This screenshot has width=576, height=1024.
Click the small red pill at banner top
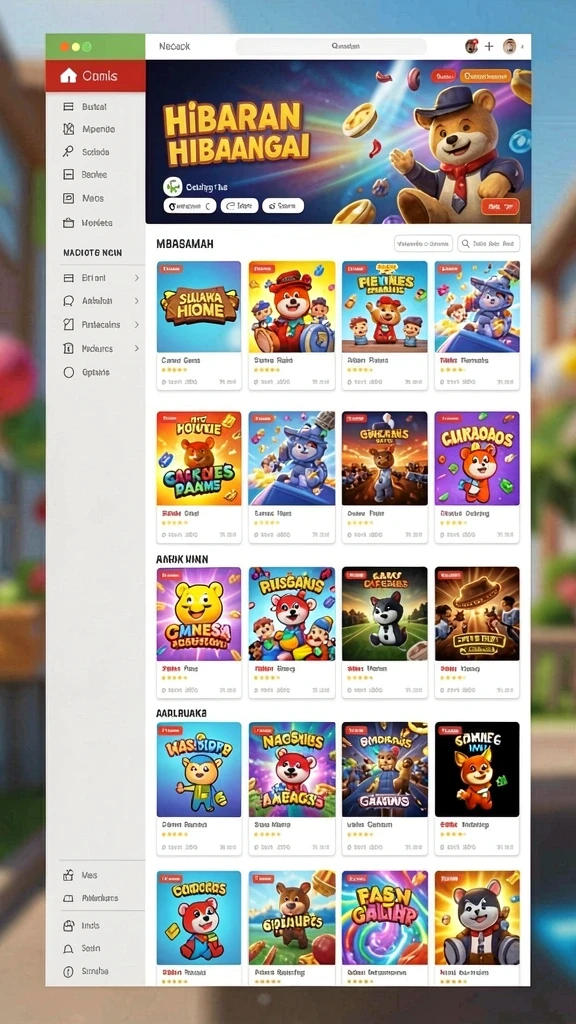(443, 76)
